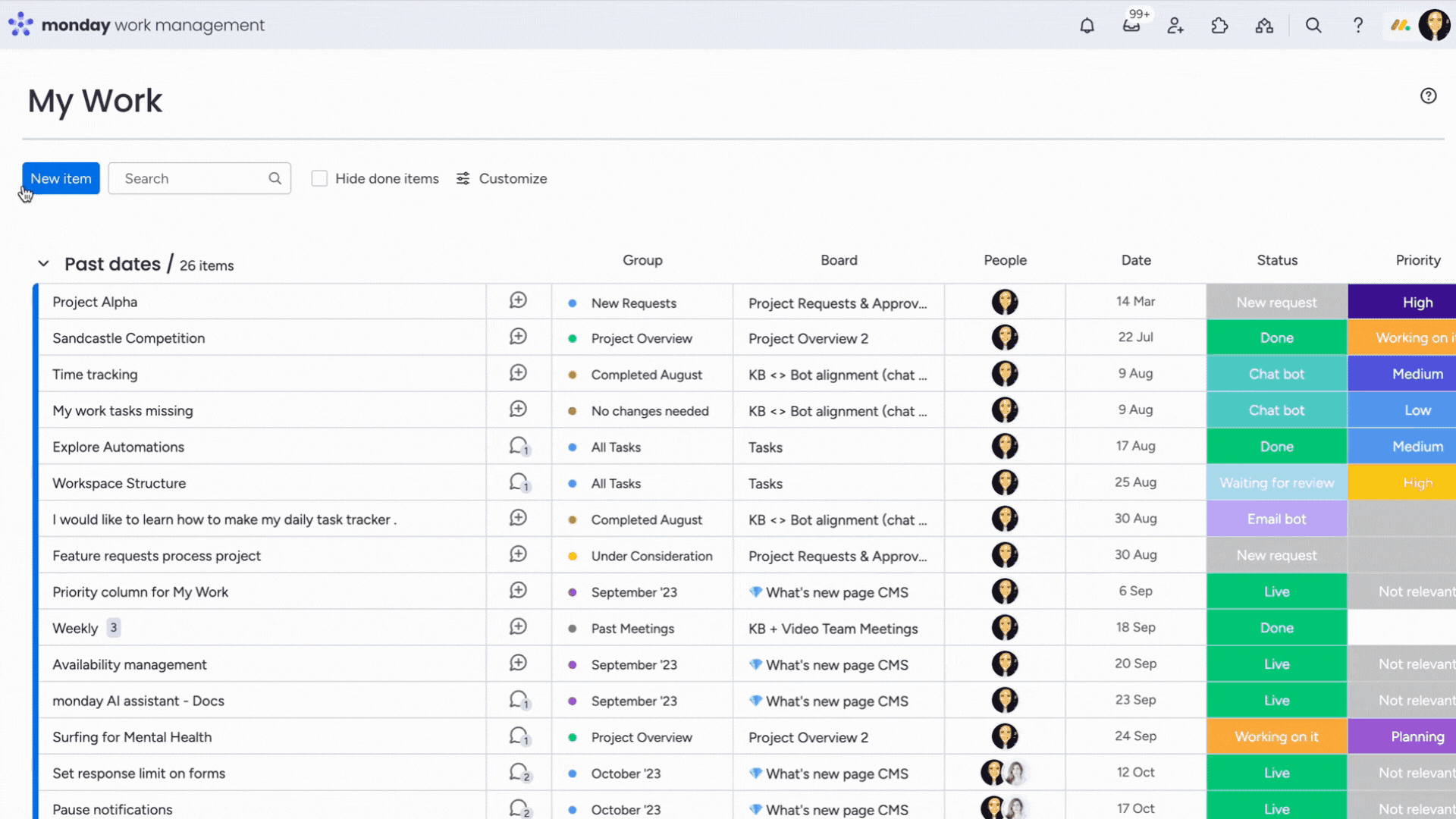Image resolution: width=1456 pixels, height=819 pixels.
Task: Click the invite members icon
Action: point(1175,26)
